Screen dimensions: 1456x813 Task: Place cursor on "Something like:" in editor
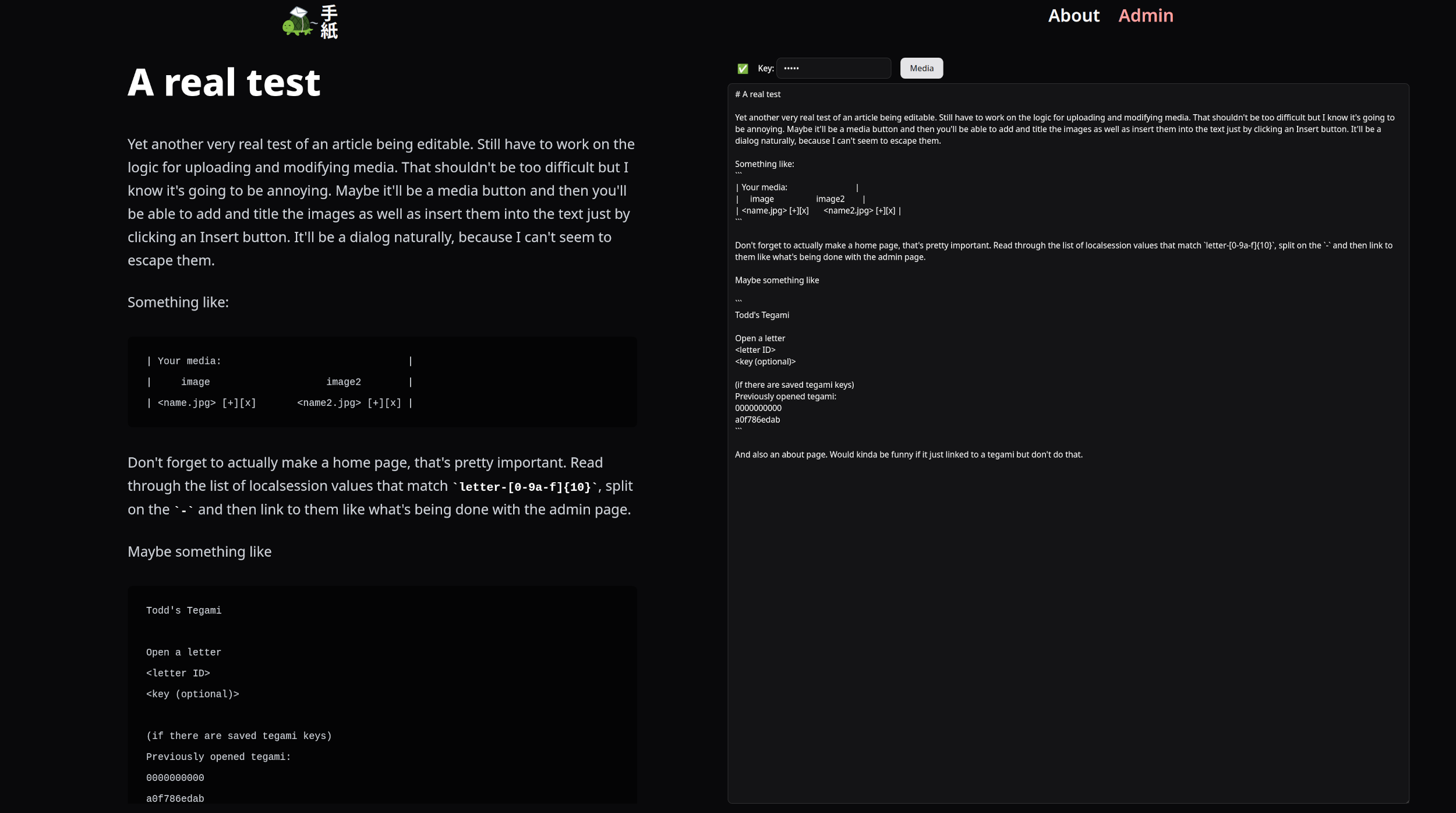click(x=764, y=164)
